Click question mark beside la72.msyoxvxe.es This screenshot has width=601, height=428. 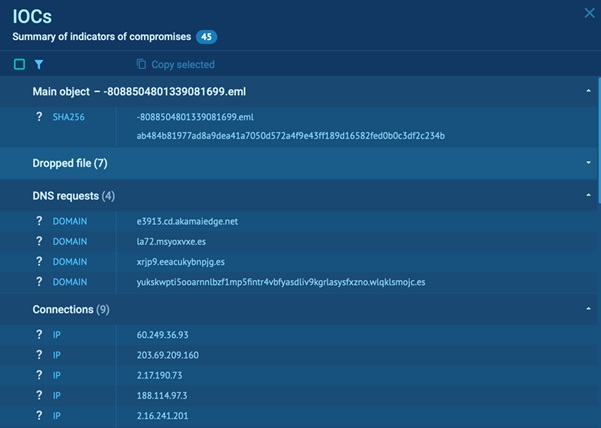coord(37,241)
